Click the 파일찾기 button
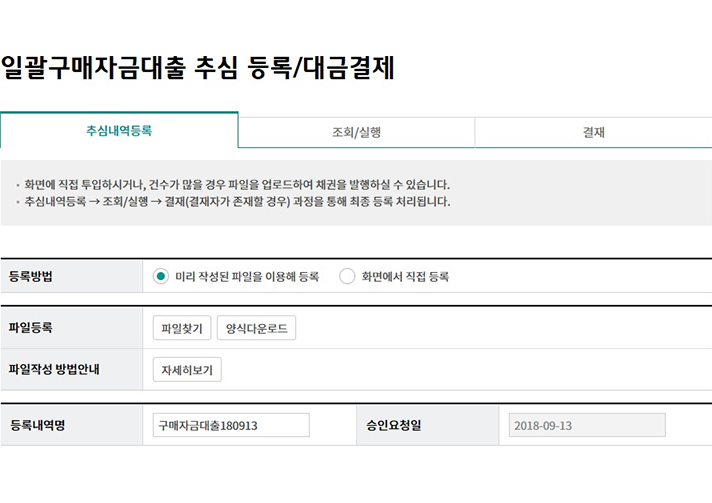 (182, 328)
